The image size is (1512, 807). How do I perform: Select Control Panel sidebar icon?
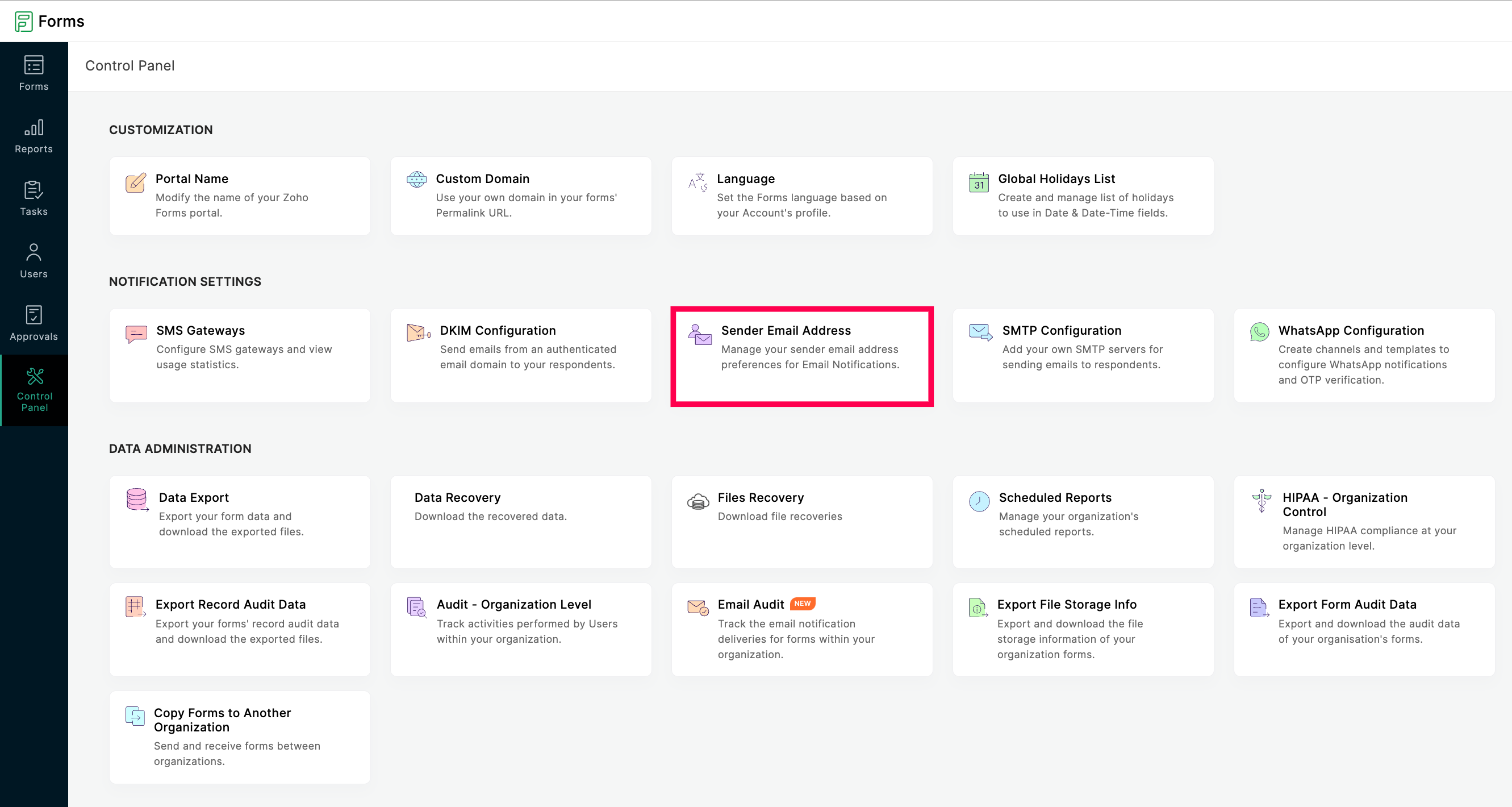35,376
